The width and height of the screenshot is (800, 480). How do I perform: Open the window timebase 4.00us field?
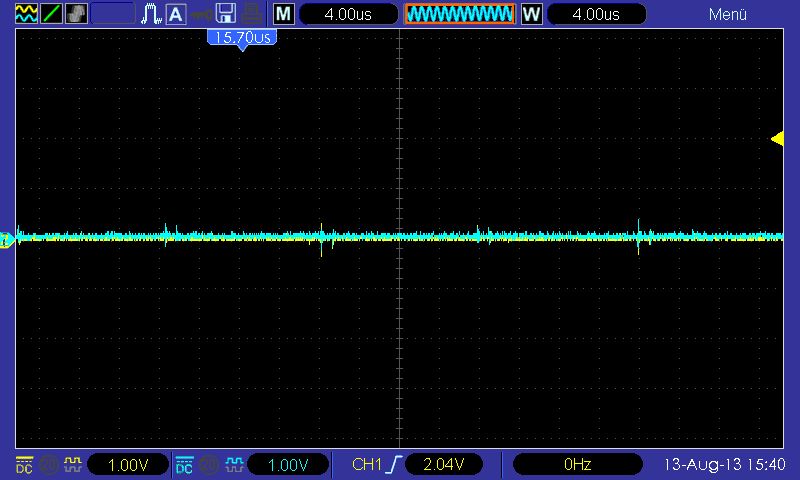tap(597, 14)
